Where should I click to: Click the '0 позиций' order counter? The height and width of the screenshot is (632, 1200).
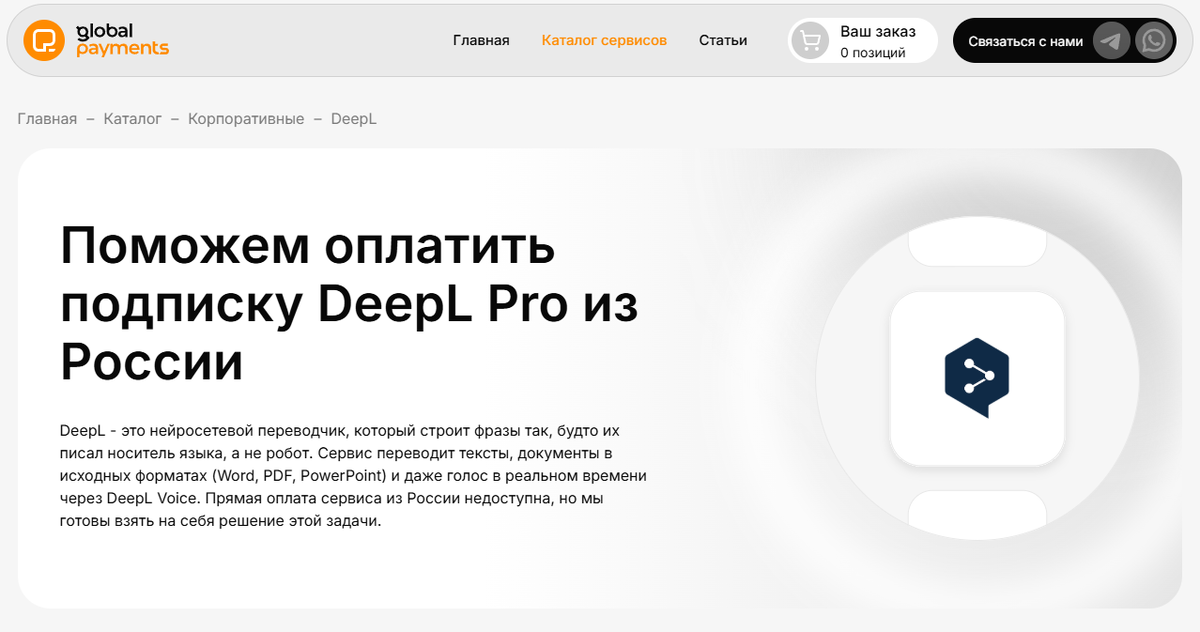[x=873, y=52]
